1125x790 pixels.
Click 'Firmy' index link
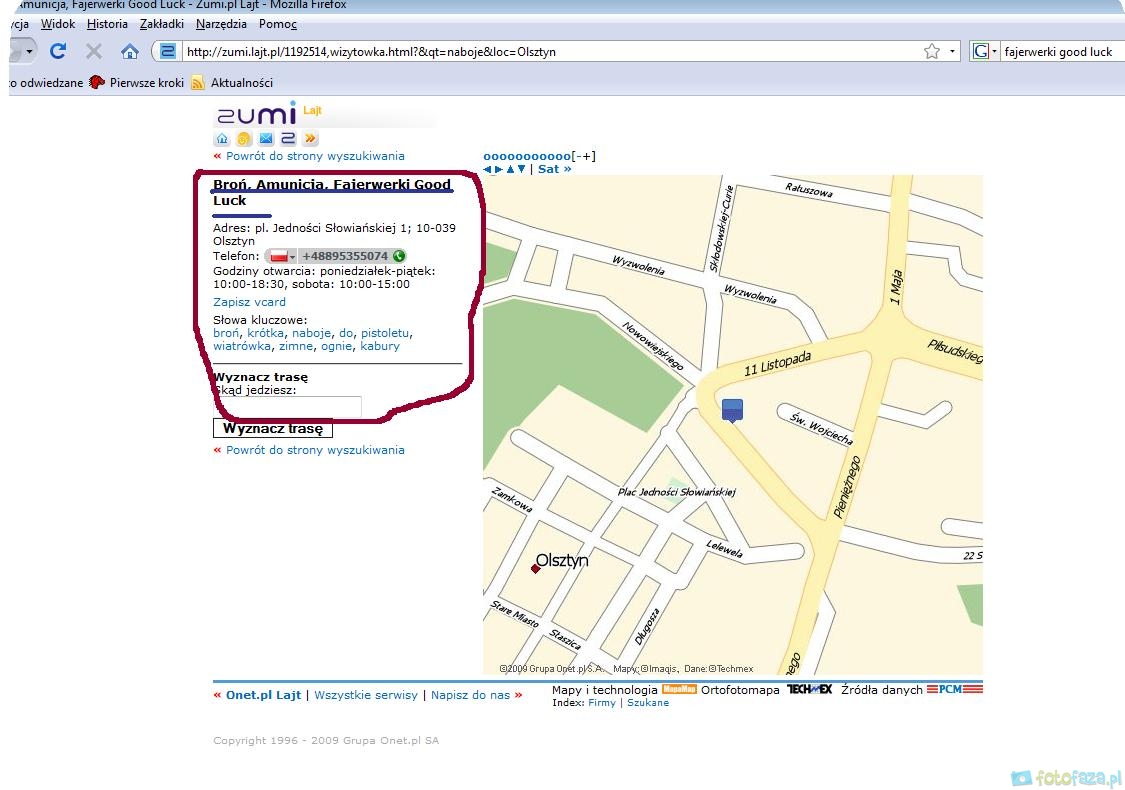coord(602,702)
